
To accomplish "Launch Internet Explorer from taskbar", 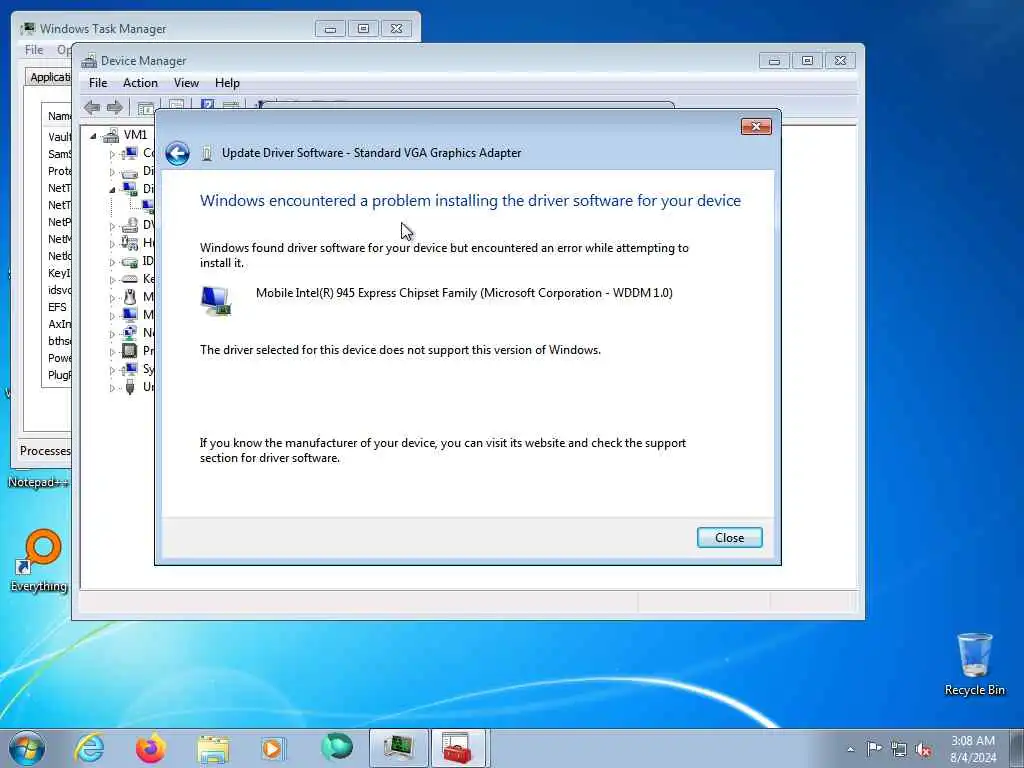I will point(89,748).
